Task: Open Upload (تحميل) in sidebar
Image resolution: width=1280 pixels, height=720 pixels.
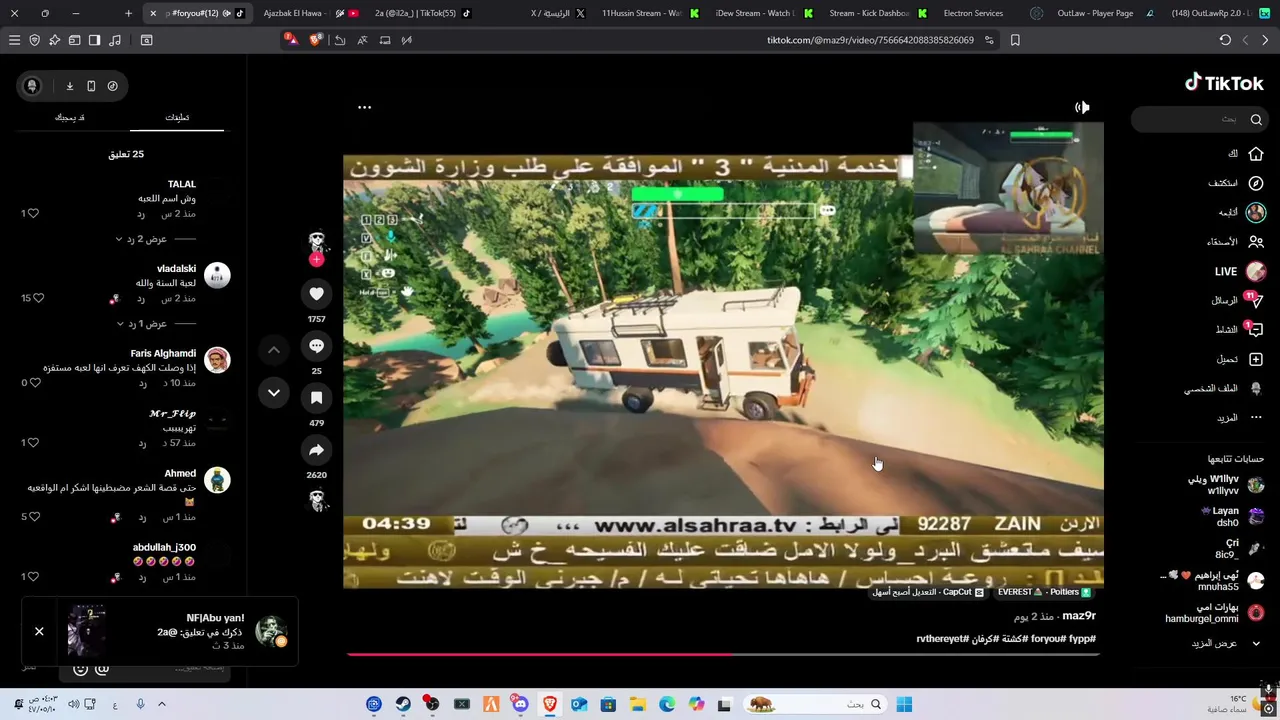Action: pyautogui.click(x=1239, y=359)
